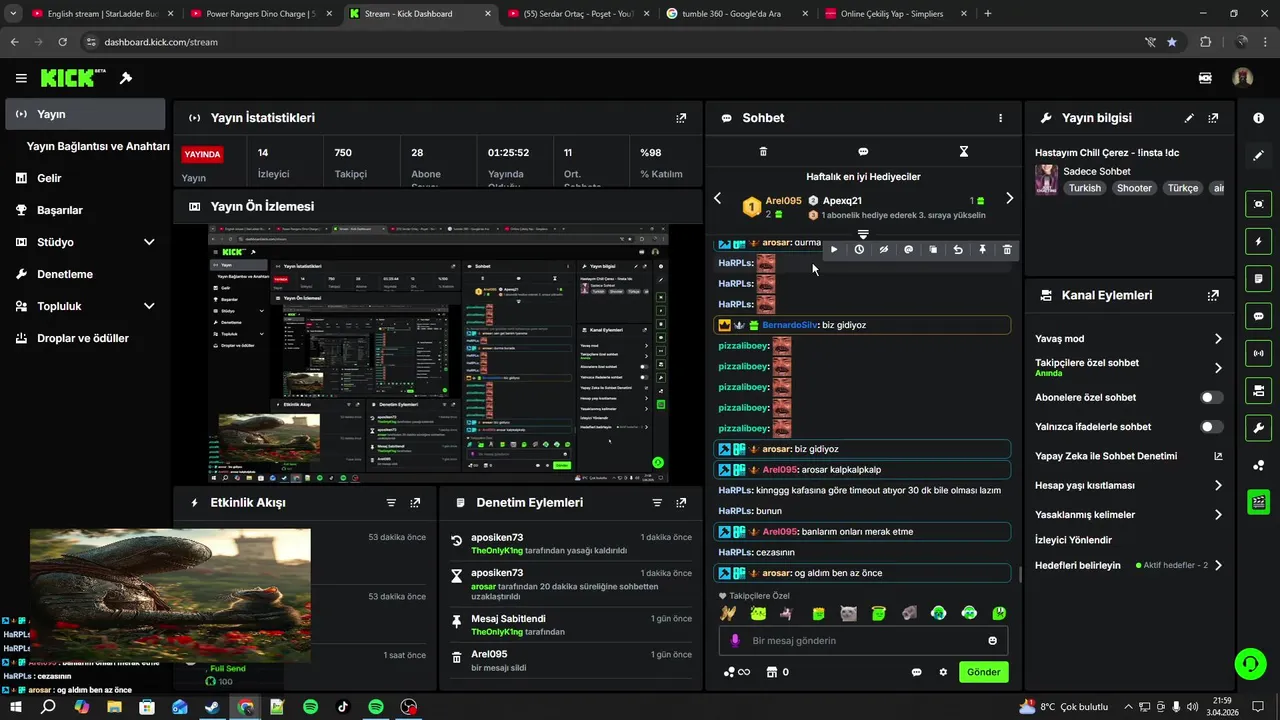The height and width of the screenshot is (720, 1280).
Task: Click into the Bir mesaj gönderin field
Action: (x=863, y=641)
